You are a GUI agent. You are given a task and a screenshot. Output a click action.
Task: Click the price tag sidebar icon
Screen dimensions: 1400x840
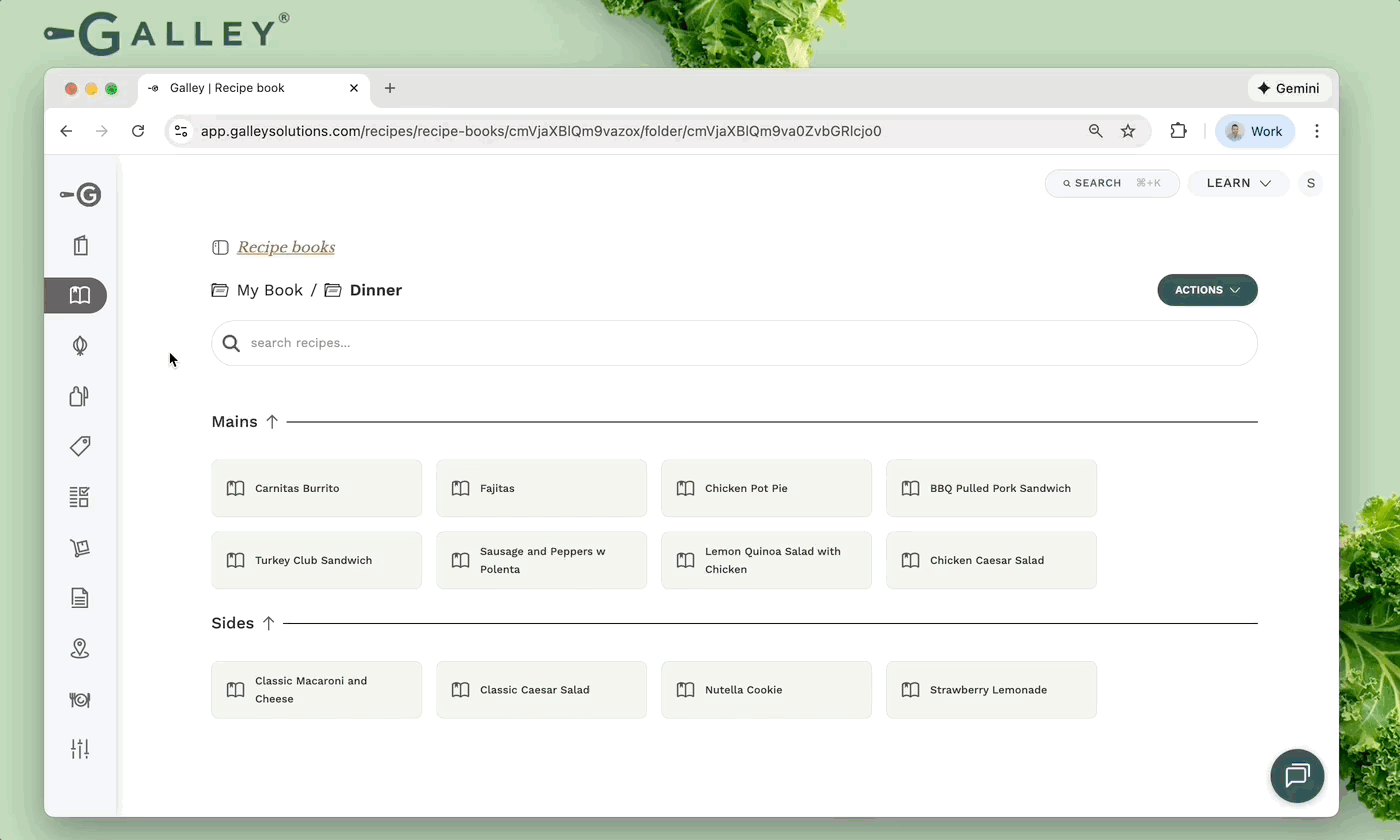pos(80,446)
